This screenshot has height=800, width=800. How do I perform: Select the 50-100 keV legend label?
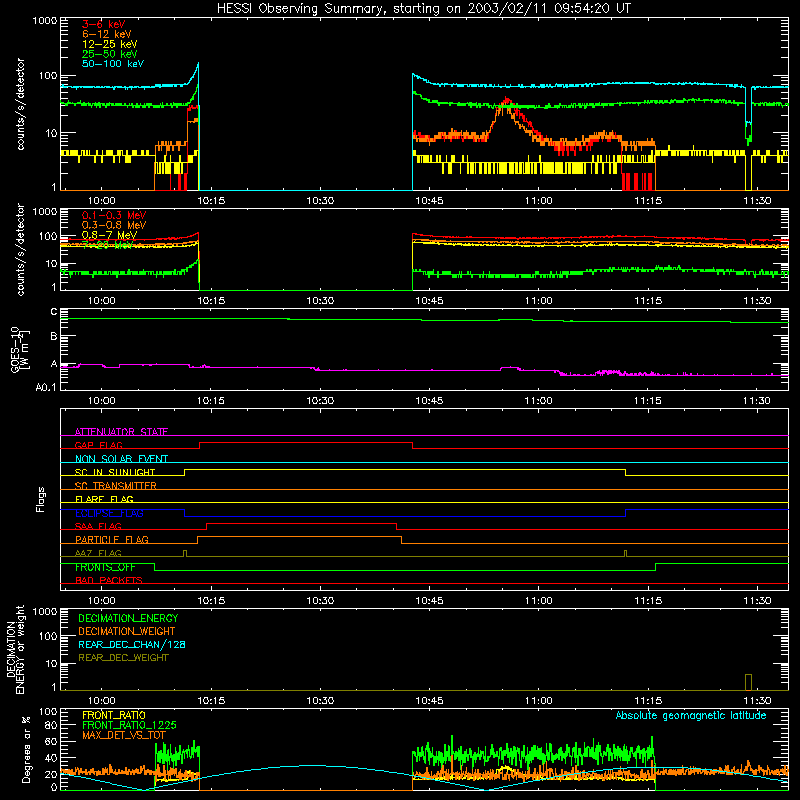pos(113,64)
